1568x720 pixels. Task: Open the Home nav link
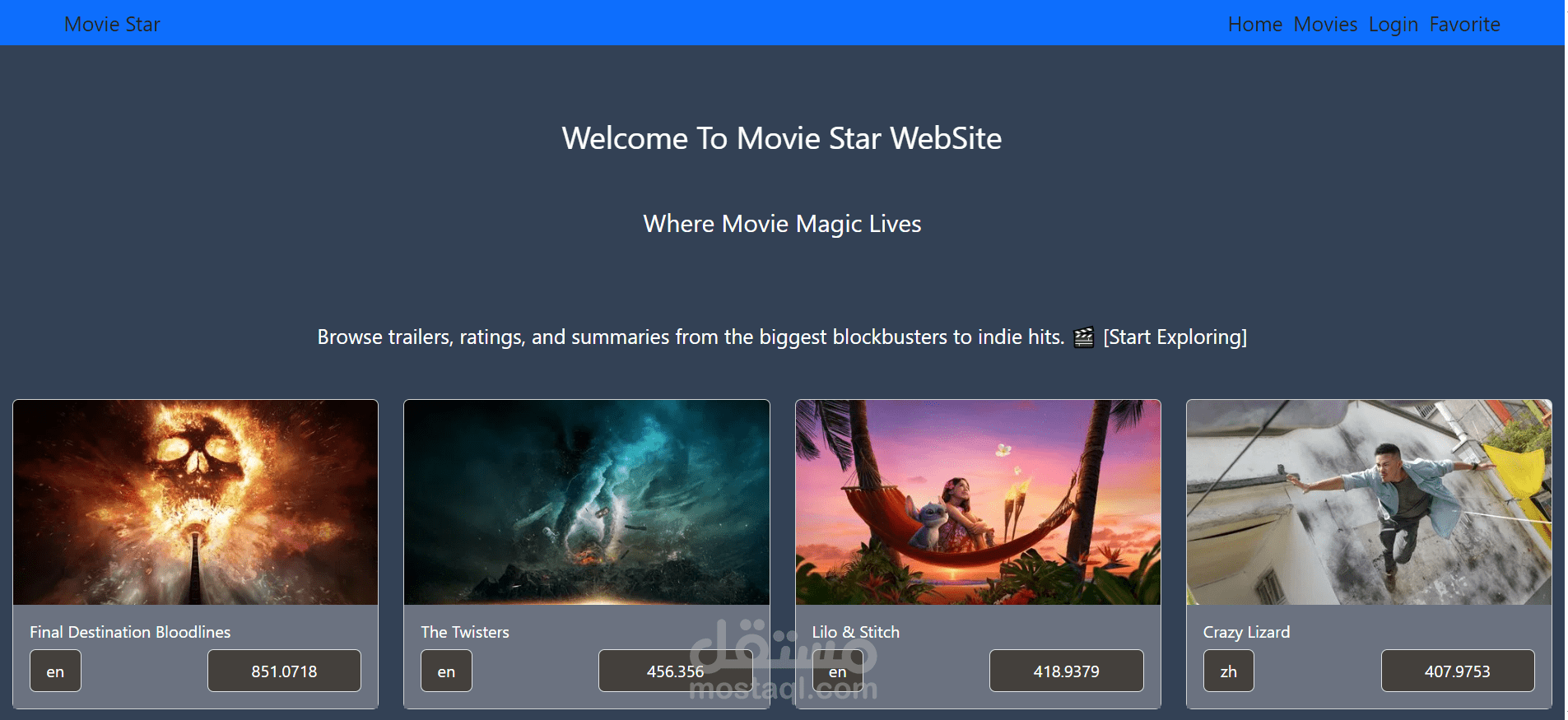tap(1254, 25)
